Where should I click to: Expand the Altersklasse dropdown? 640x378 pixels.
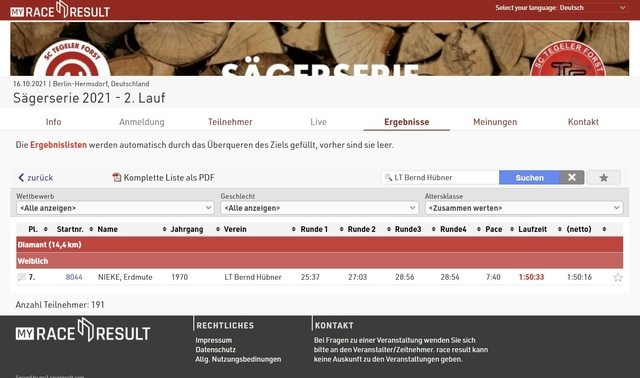524,208
